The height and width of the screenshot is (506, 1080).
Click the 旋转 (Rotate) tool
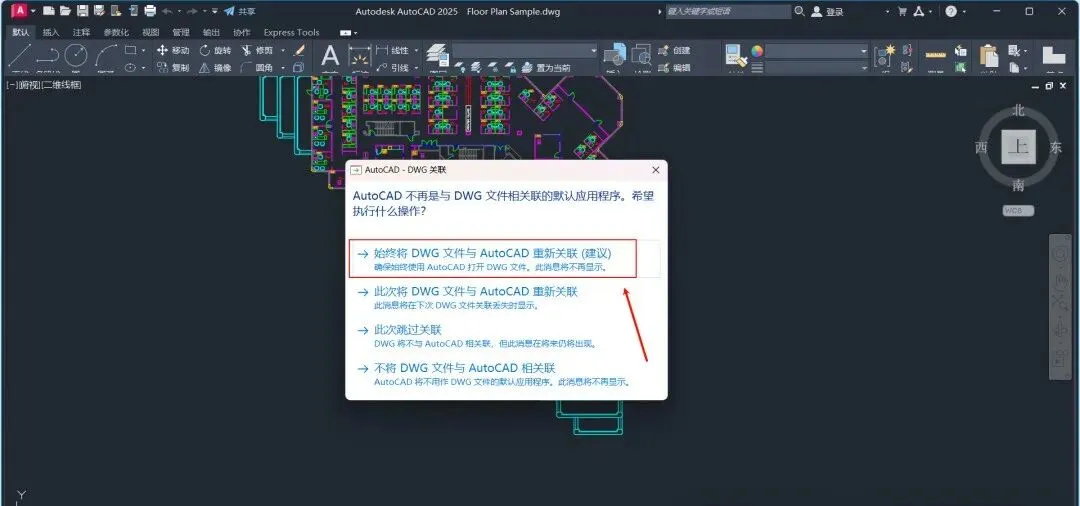216,50
